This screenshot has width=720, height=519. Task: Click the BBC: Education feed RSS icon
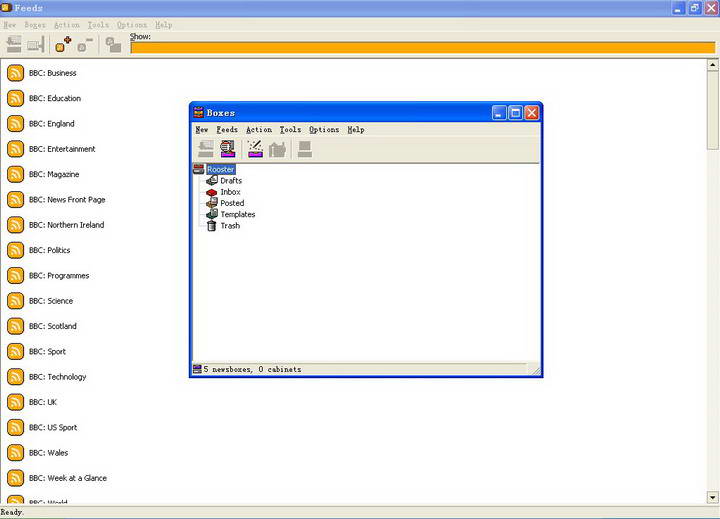point(16,98)
